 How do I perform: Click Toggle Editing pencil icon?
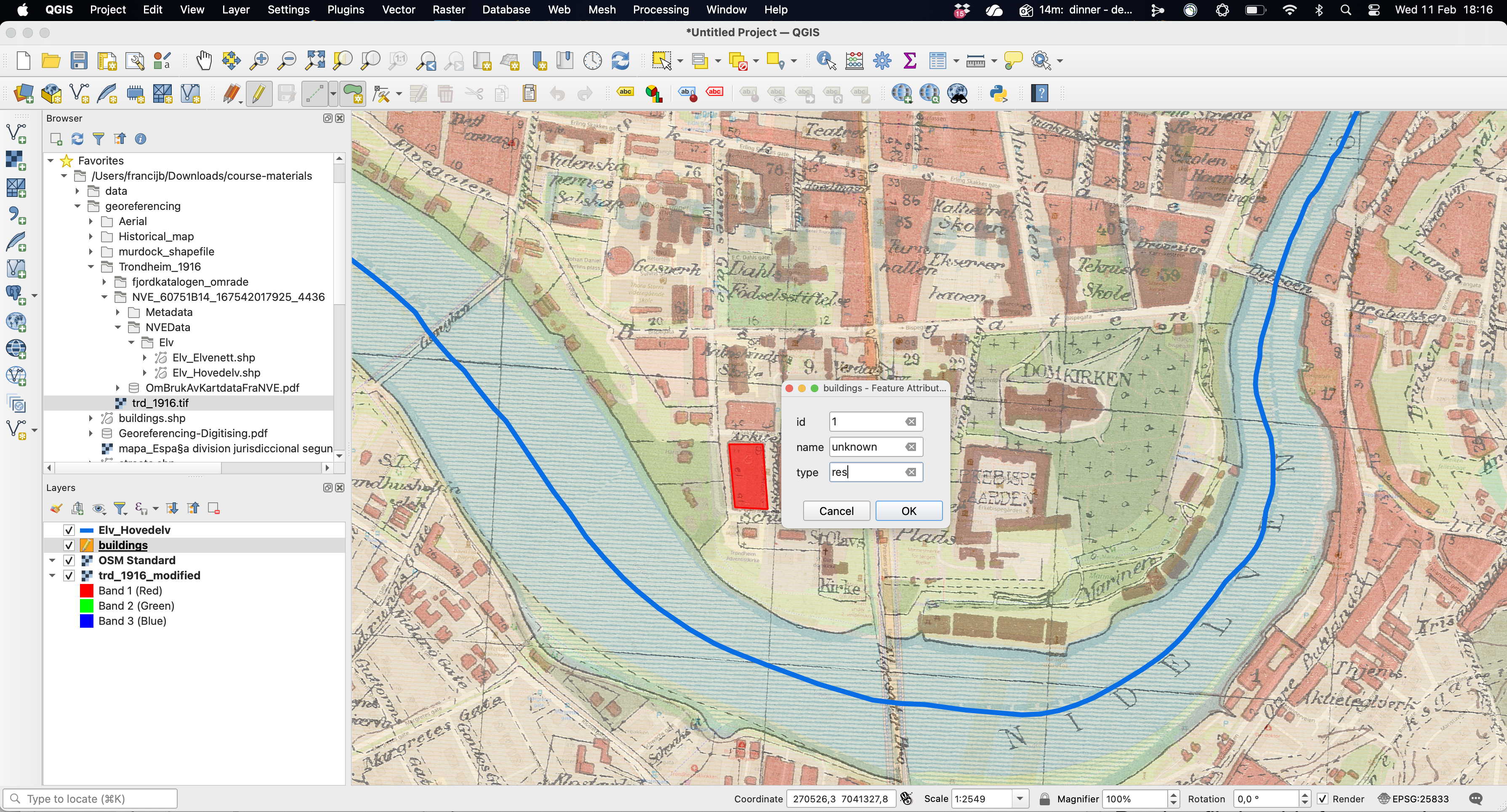pos(258,93)
